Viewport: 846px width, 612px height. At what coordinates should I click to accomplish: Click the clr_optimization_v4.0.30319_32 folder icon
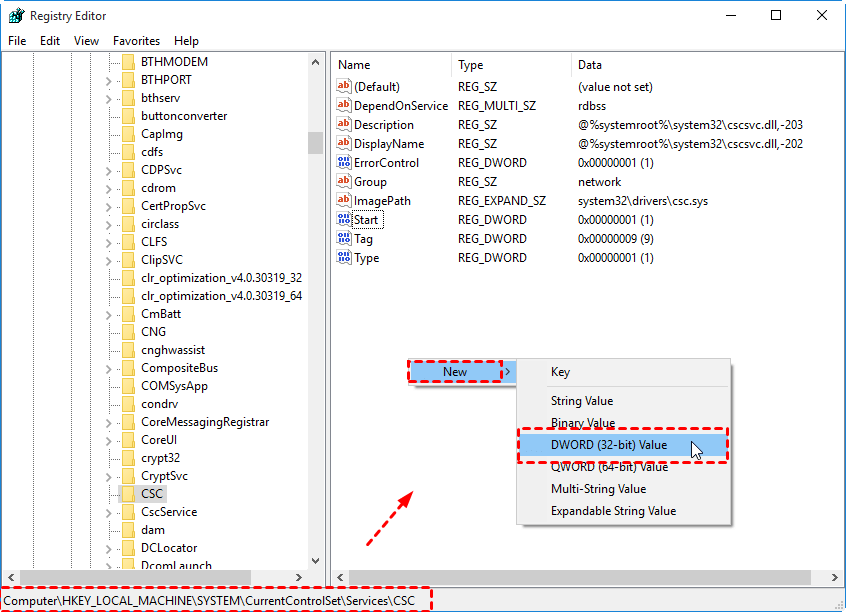tap(128, 277)
